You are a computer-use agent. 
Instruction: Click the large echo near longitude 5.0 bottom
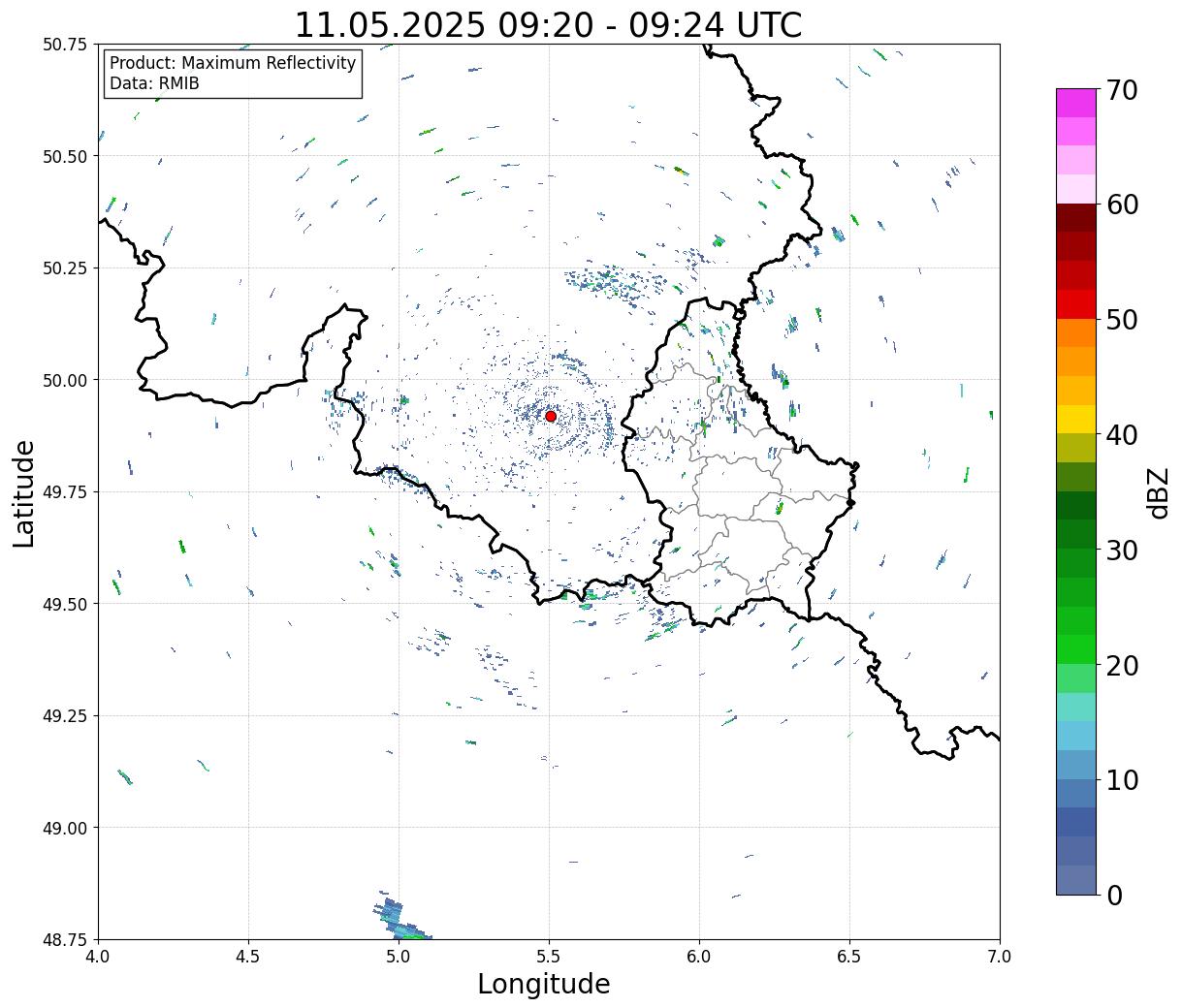point(399,918)
